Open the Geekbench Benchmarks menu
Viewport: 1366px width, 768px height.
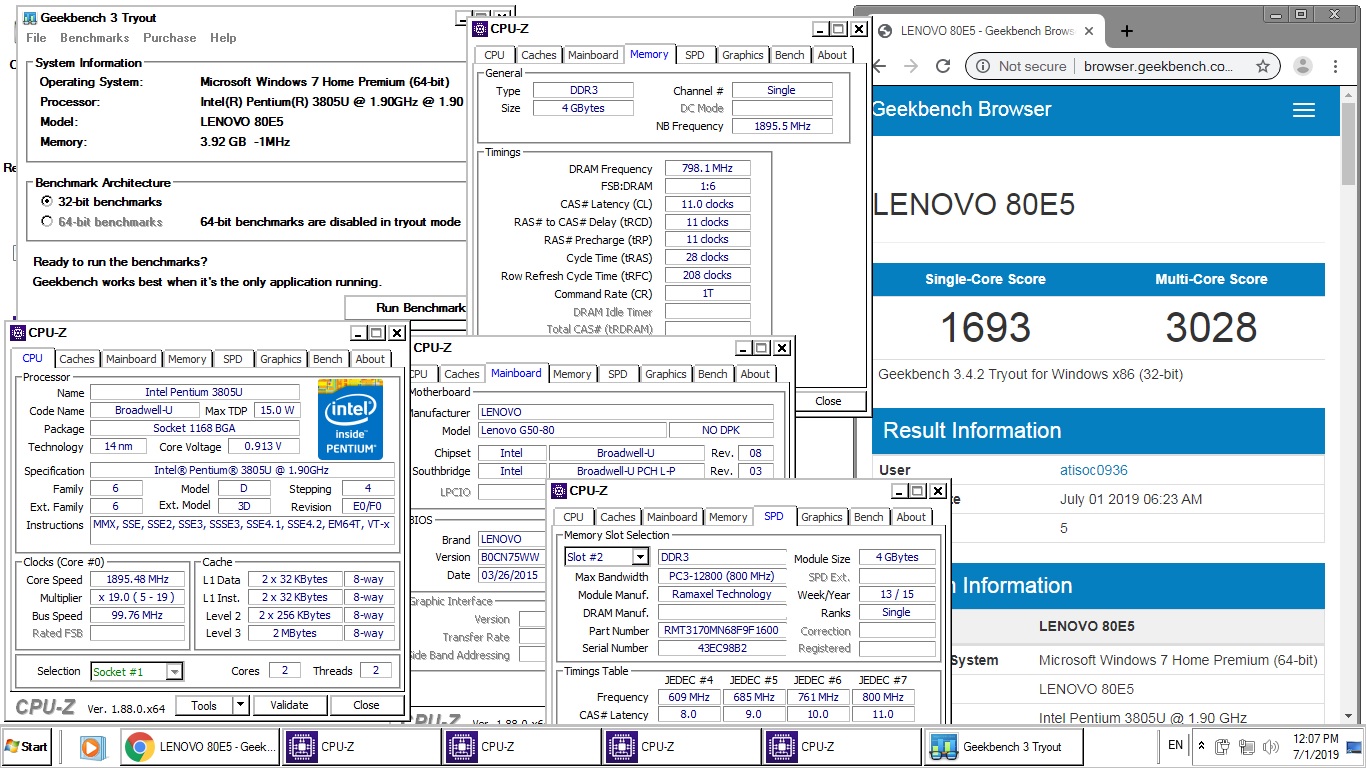click(x=95, y=38)
